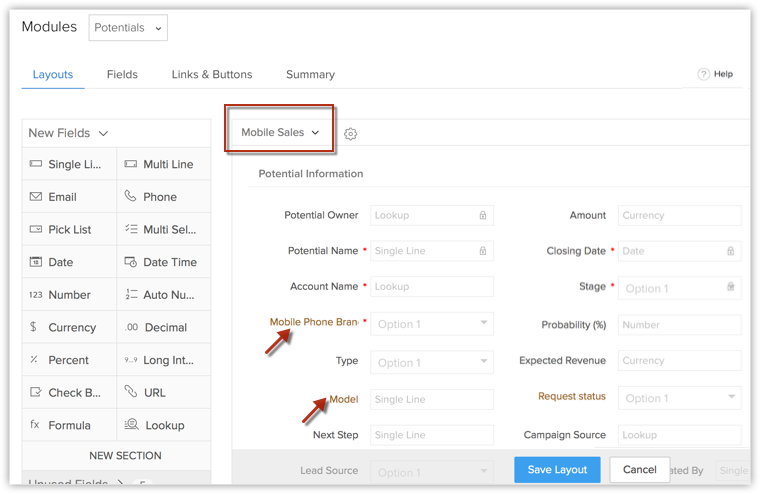Open the Potentials module dropdown
760x494 pixels.
coord(128,28)
